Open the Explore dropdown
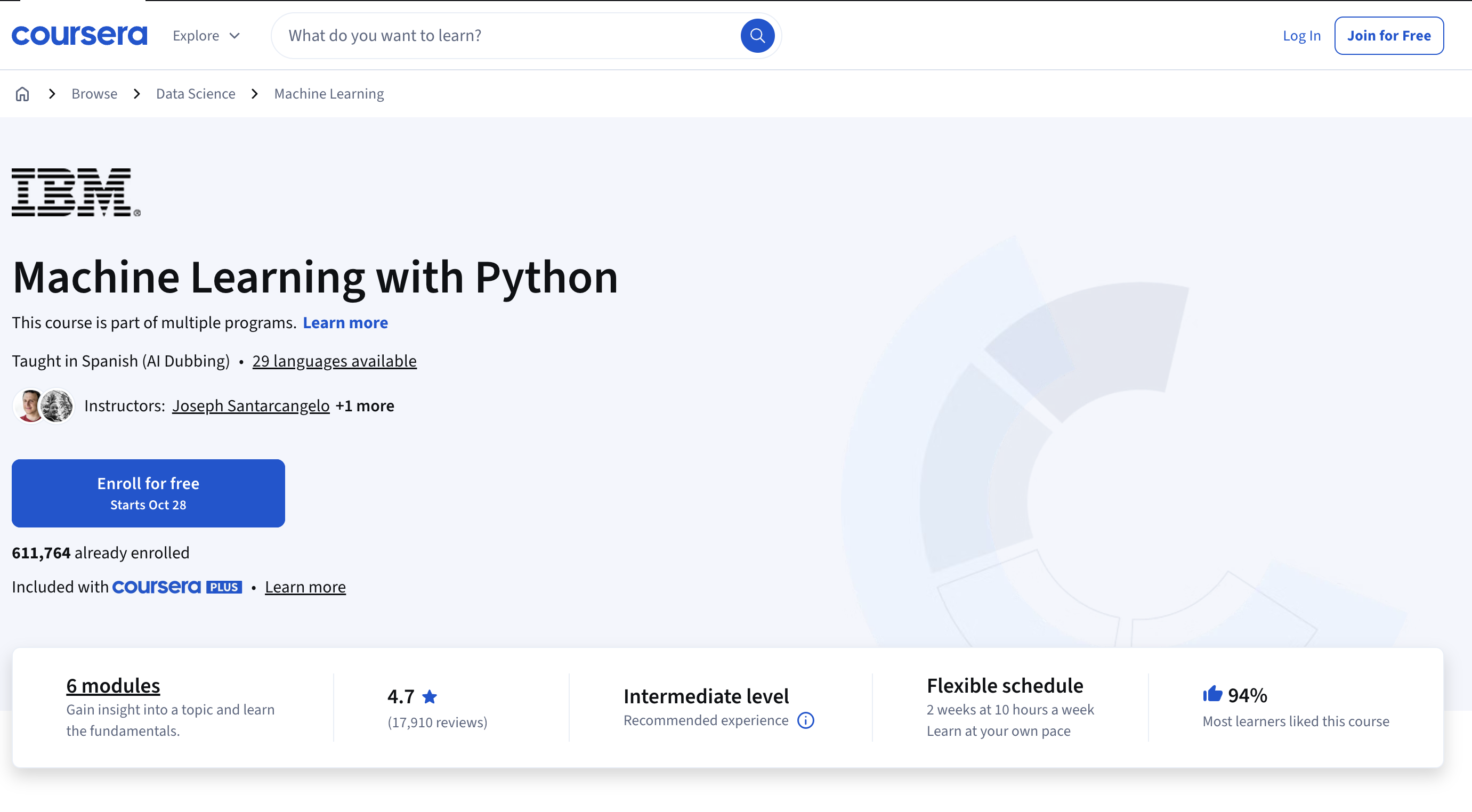 coord(205,35)
